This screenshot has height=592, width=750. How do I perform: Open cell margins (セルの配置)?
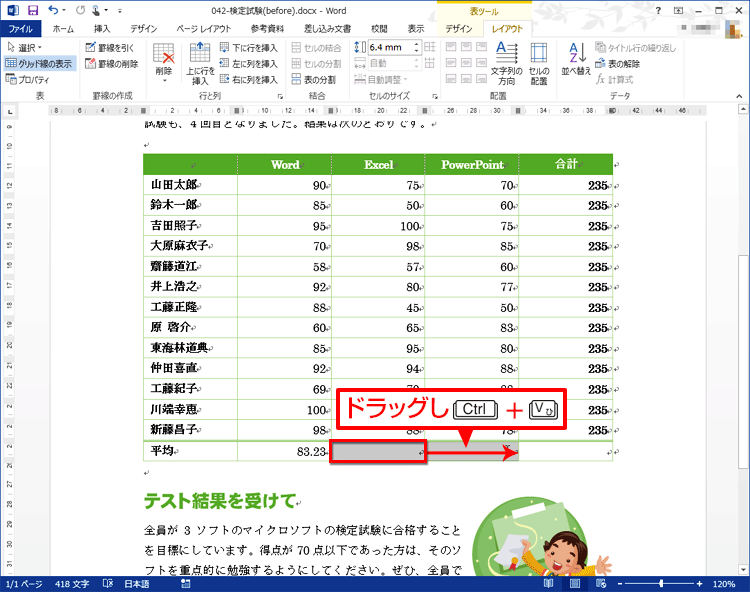[539, 63]
